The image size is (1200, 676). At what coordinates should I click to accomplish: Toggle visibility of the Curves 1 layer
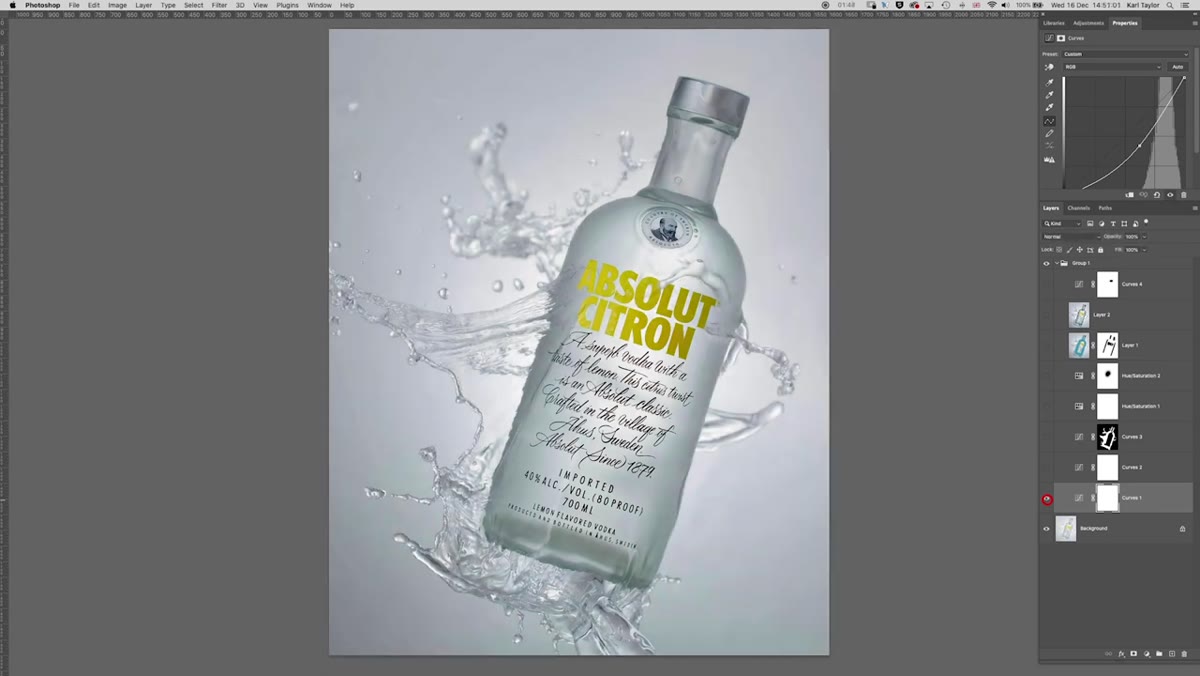1047,498
